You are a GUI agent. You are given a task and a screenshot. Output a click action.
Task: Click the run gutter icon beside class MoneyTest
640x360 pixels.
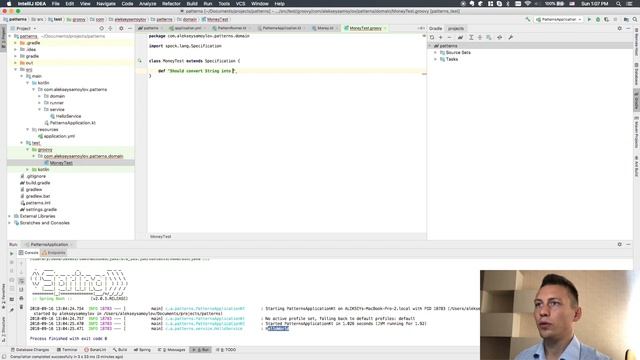click(140, 61)
